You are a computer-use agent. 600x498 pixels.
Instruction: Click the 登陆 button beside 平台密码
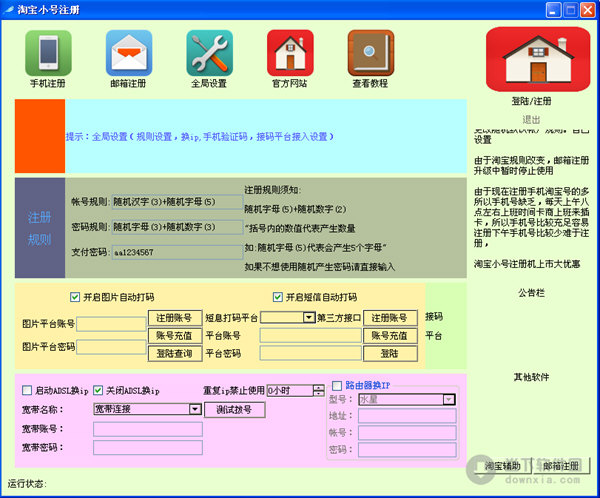click(x=390, y=354)
